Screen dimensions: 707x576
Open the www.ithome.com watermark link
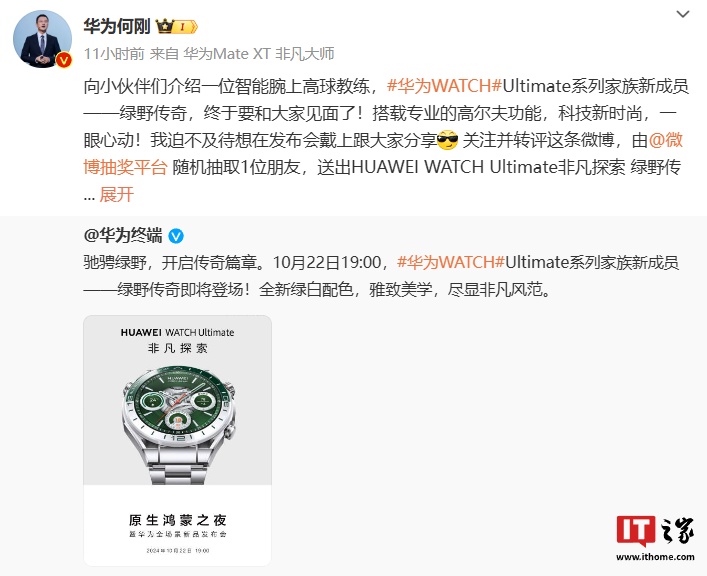[655, 557]
